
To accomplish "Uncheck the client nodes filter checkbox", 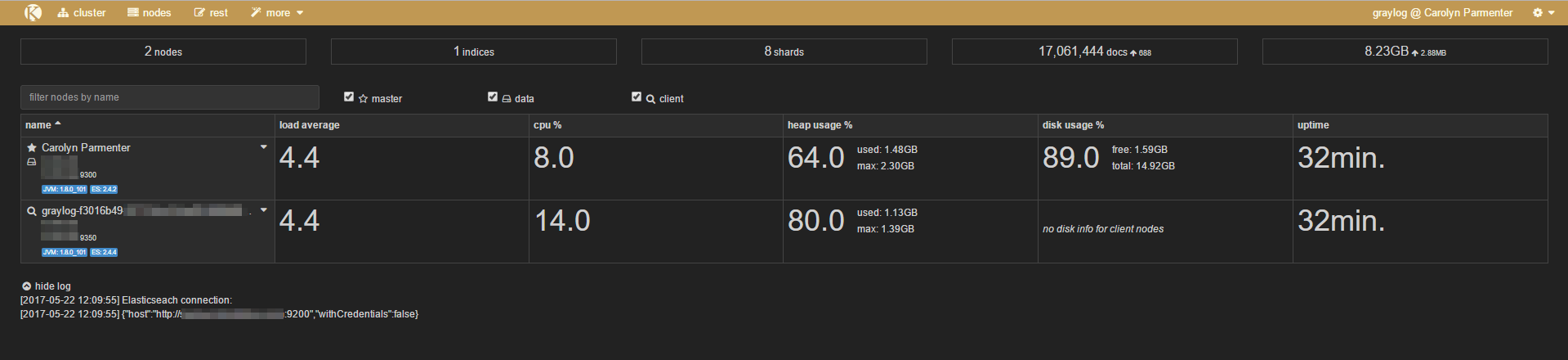I will tap(637, 97).
